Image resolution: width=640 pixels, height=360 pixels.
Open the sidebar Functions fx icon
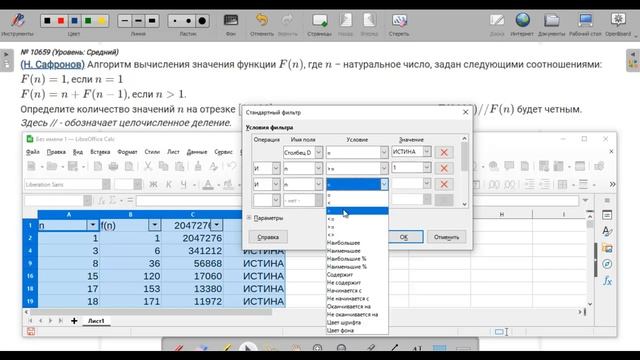[607, 281]
